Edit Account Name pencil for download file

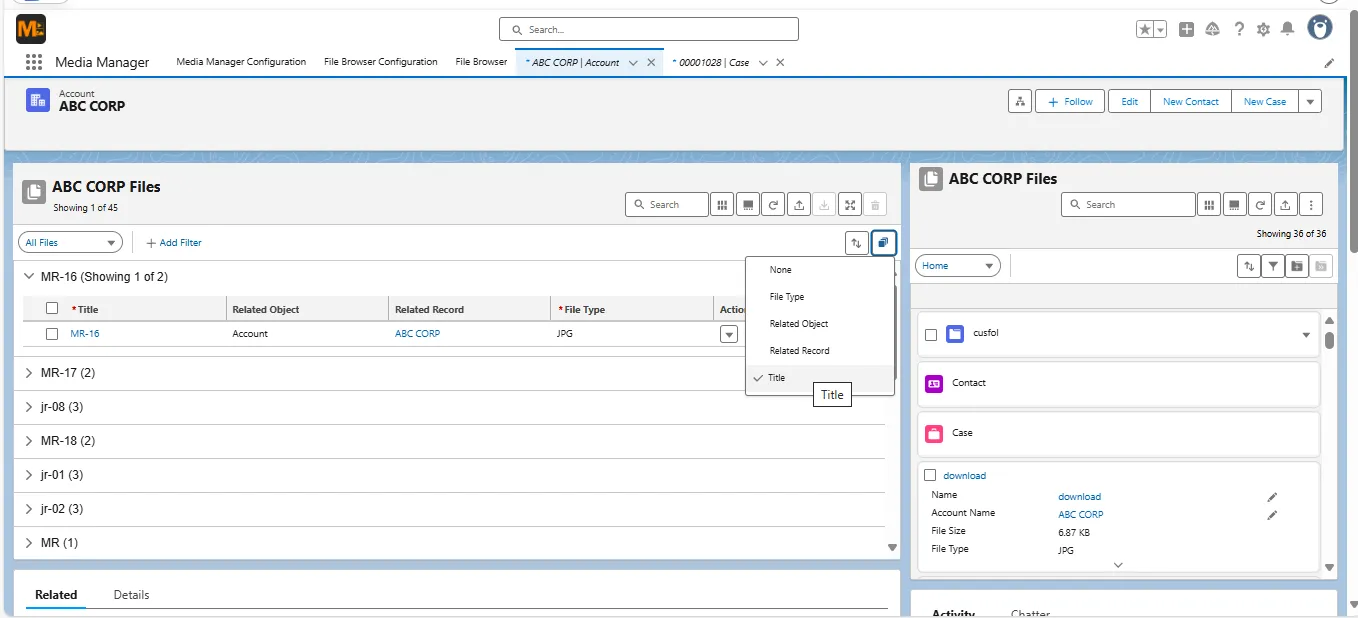click(x=1272, y=515)
